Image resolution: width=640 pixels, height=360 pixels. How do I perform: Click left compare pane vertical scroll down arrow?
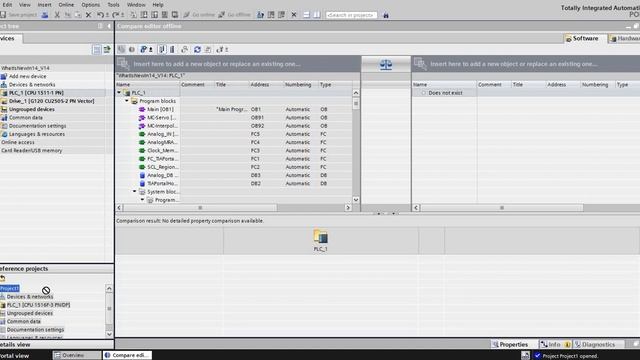pyautogui.click(x=356, y=200)
